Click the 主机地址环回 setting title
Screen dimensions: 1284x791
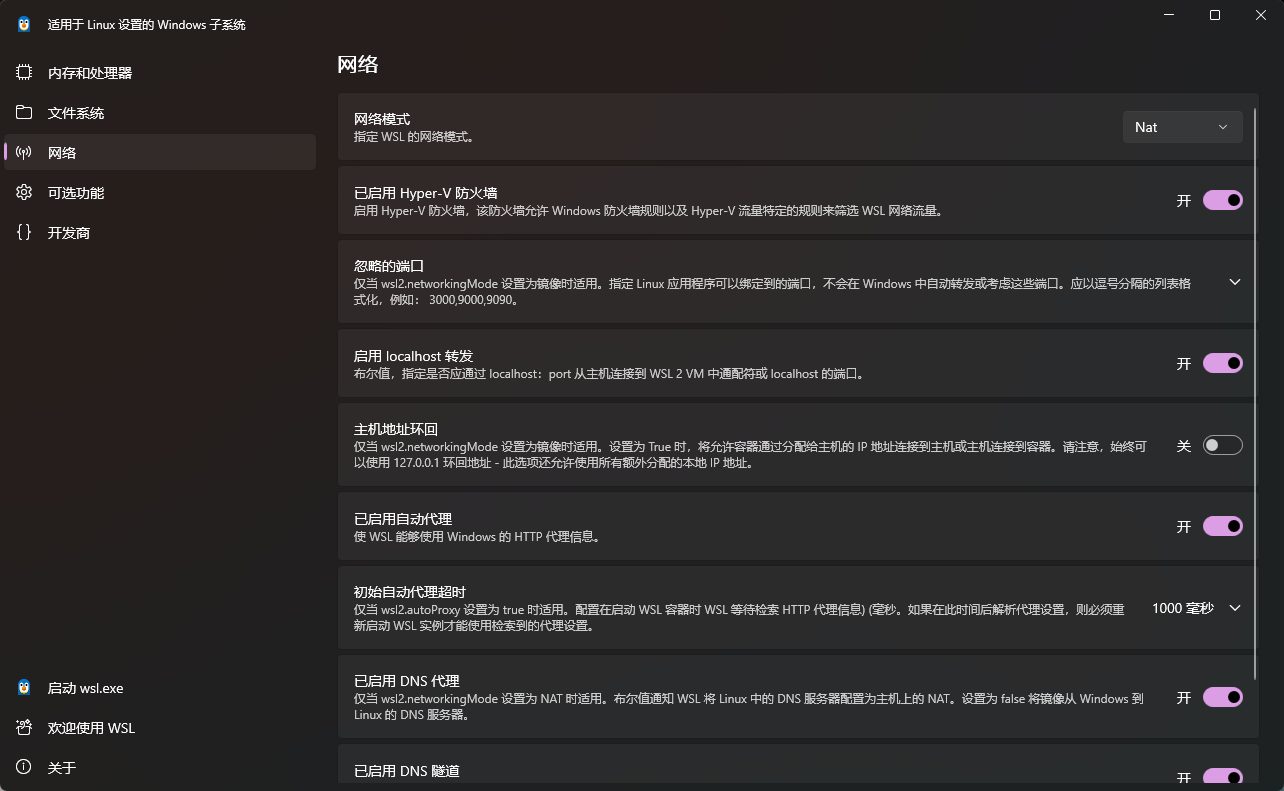coord(396,429)
